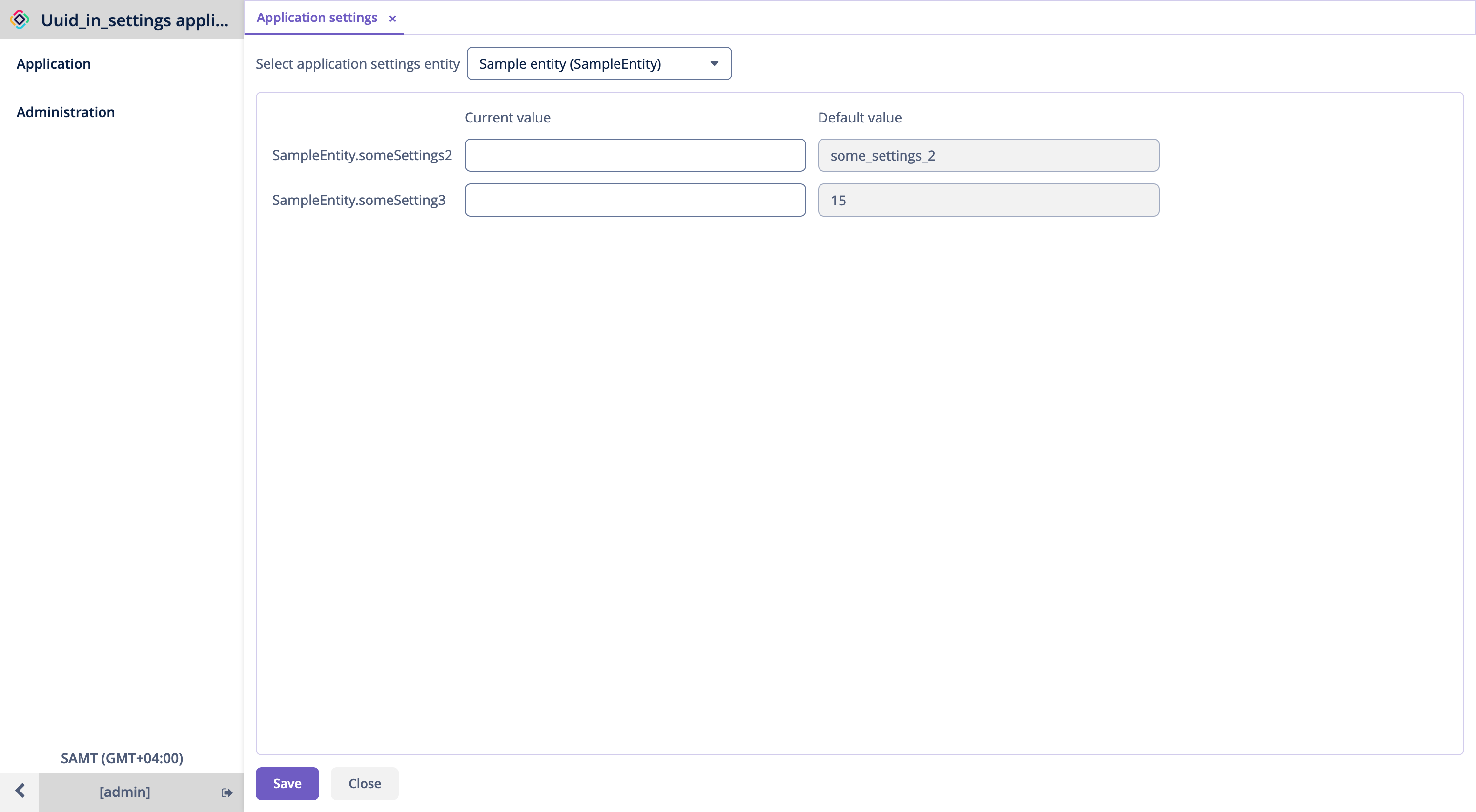Click the some_settings_2 default value field
Viewport: 1476px width, 812px height.
pos(988,155)
